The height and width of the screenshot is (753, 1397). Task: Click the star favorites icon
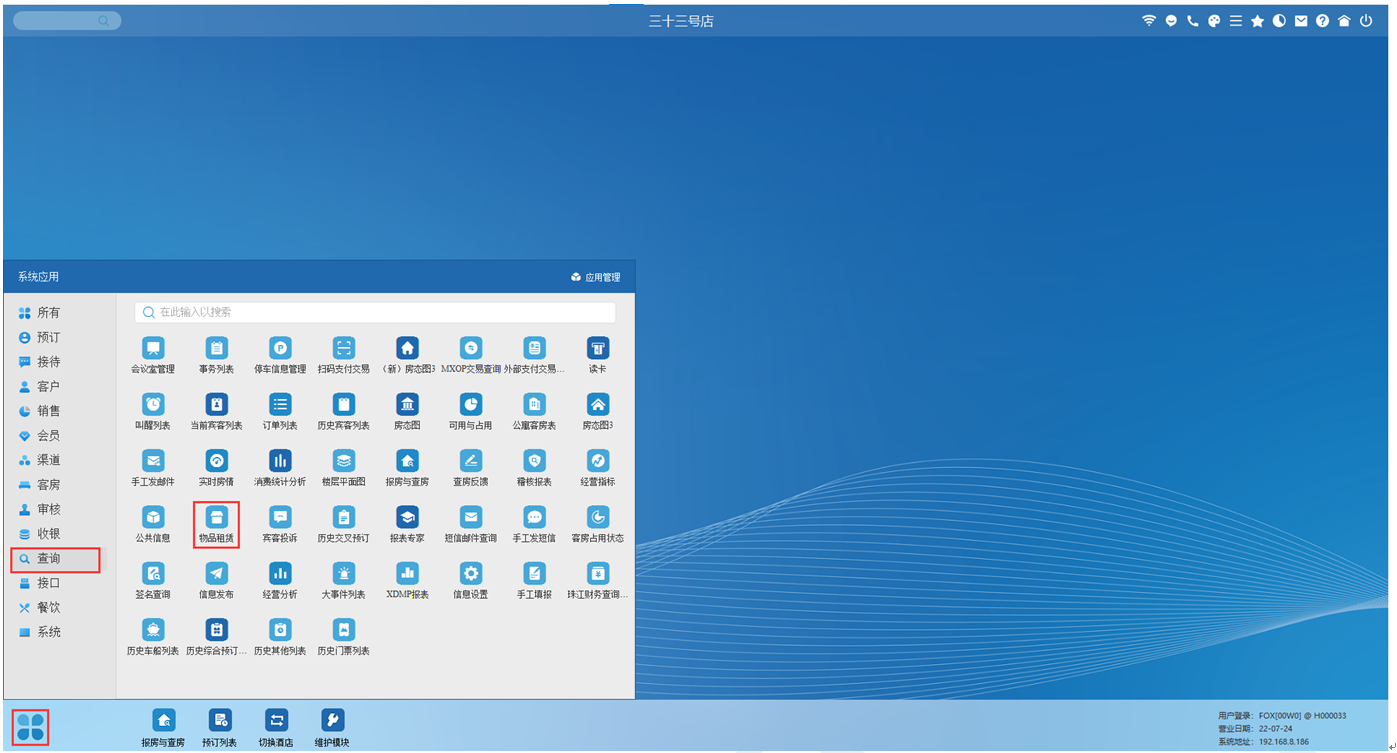click(1257, 20)
